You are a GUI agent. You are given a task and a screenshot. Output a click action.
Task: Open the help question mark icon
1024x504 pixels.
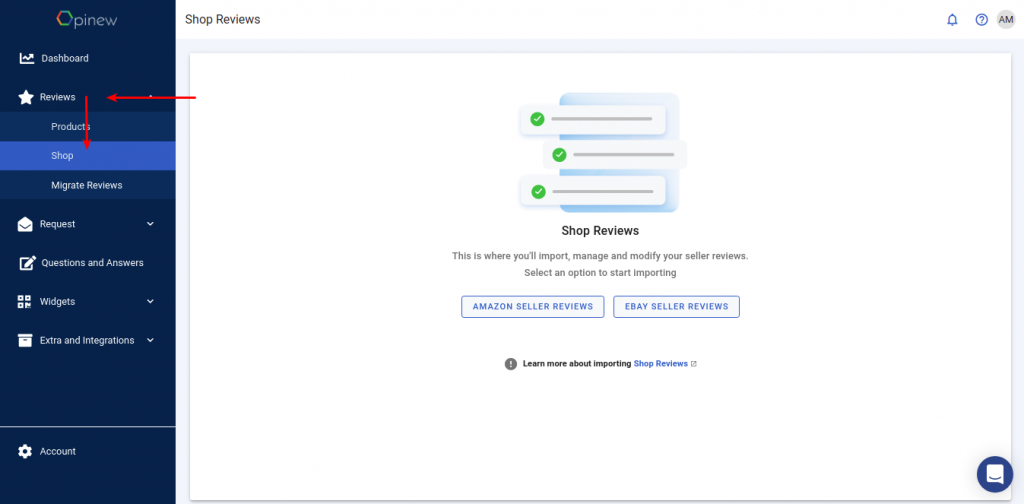(982, 20)
